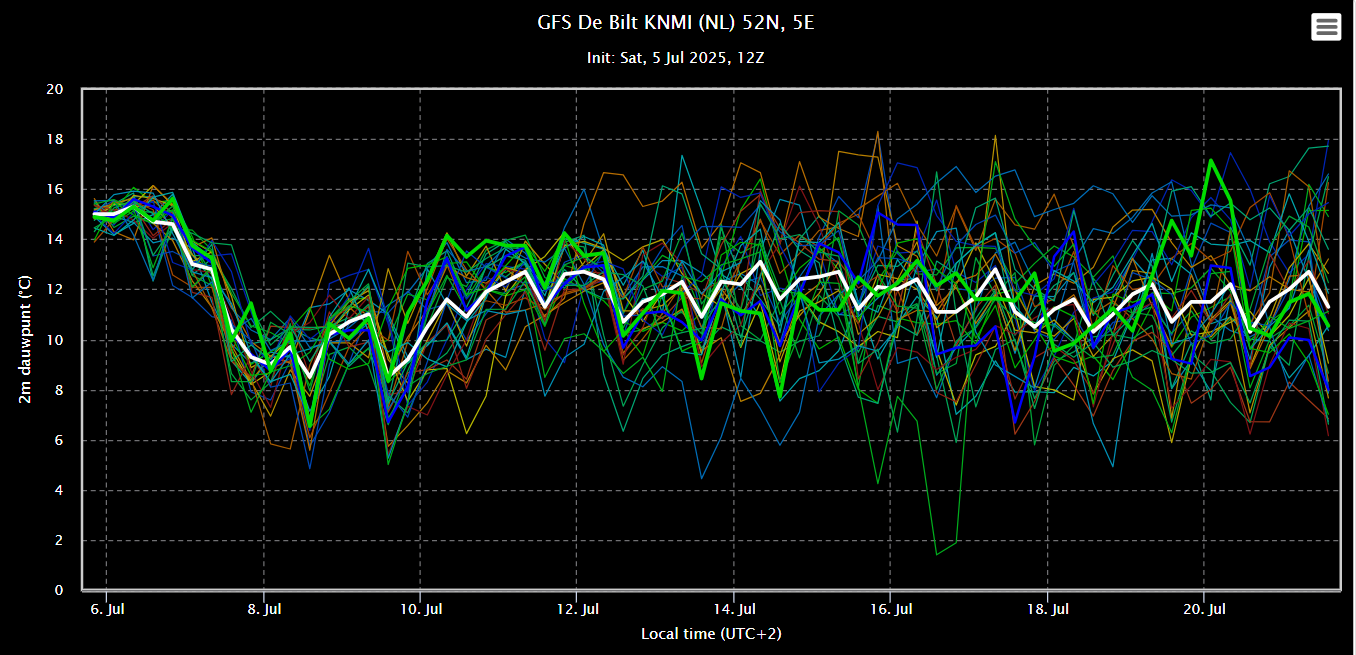1356x655 pixels.
Task: Click the '8. Jul' x-axis label
Action: pos(263,609)
